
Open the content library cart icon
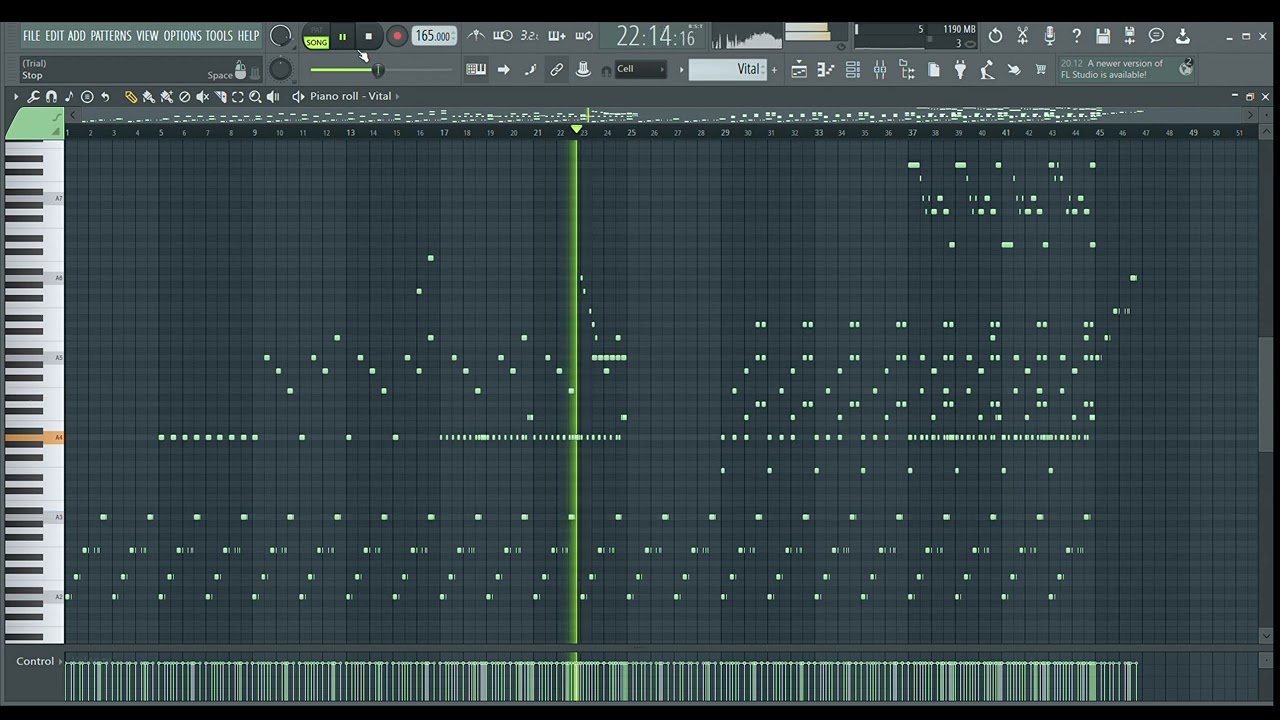[x=1041, y=69]
